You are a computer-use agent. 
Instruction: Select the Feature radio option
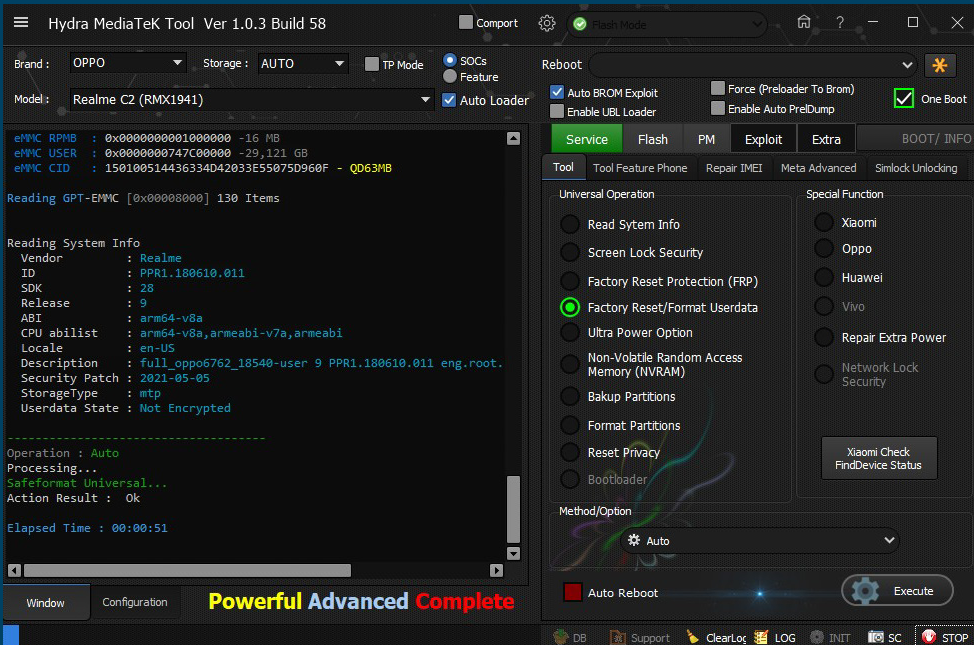(450, 76)
